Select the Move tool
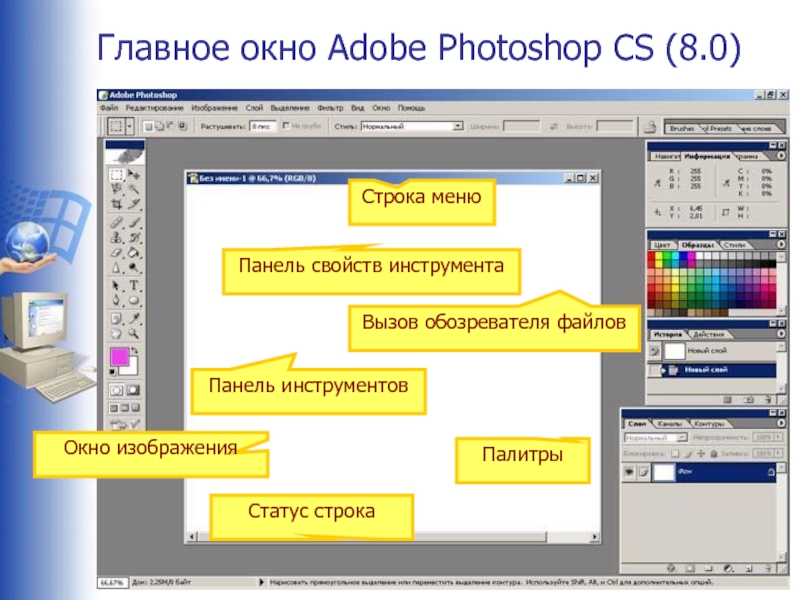Image resolution: width=800 pixels, height=600 pixels. click(x=134, y=175)
